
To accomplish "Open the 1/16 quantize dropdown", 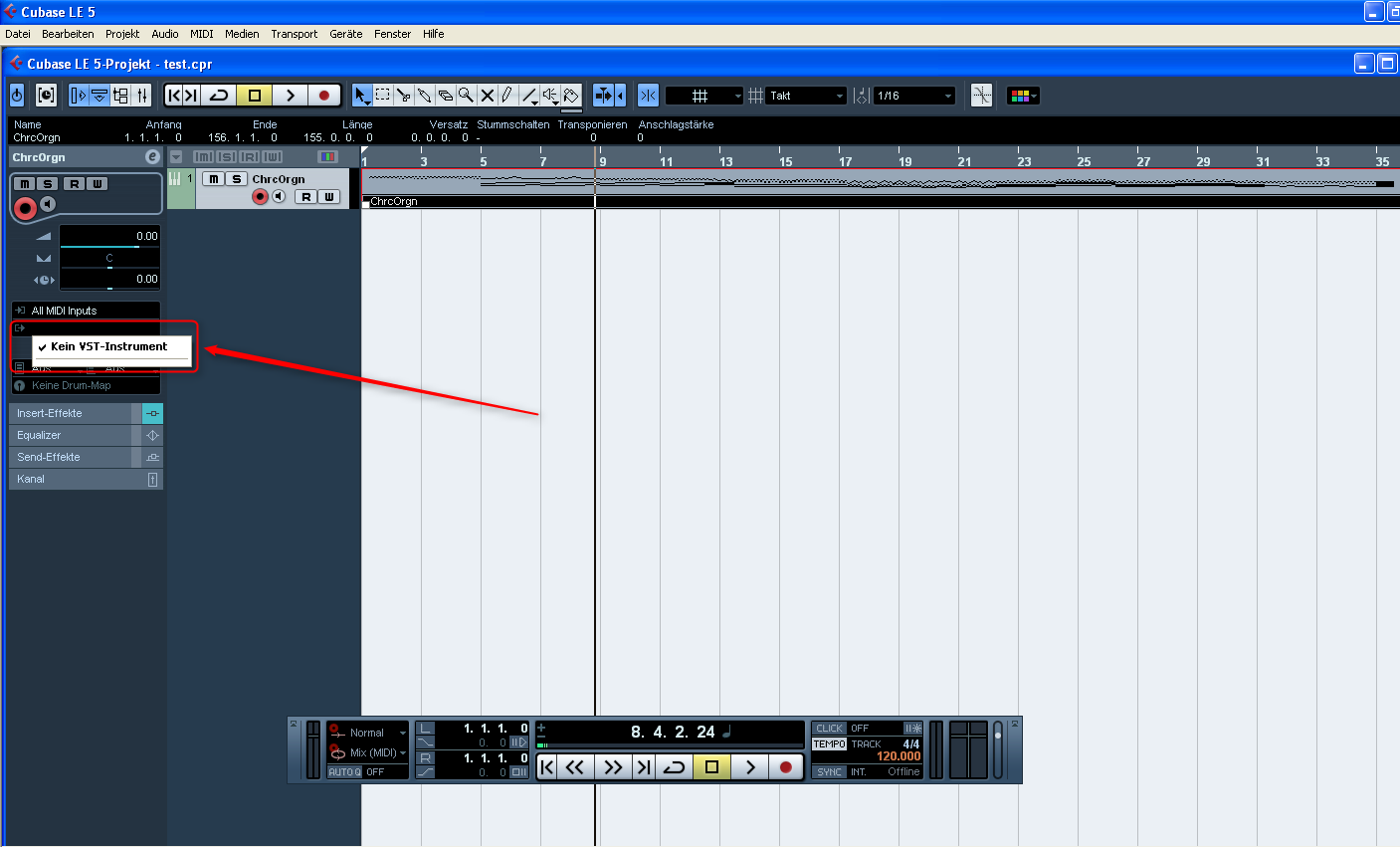I will [913, 96].
